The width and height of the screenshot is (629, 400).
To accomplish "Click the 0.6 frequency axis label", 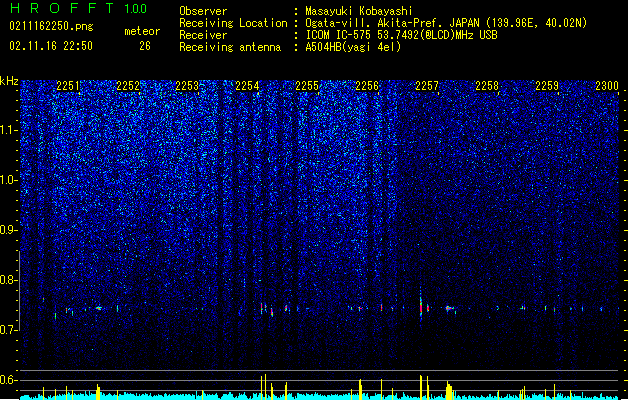I will (x=9, y=380).
